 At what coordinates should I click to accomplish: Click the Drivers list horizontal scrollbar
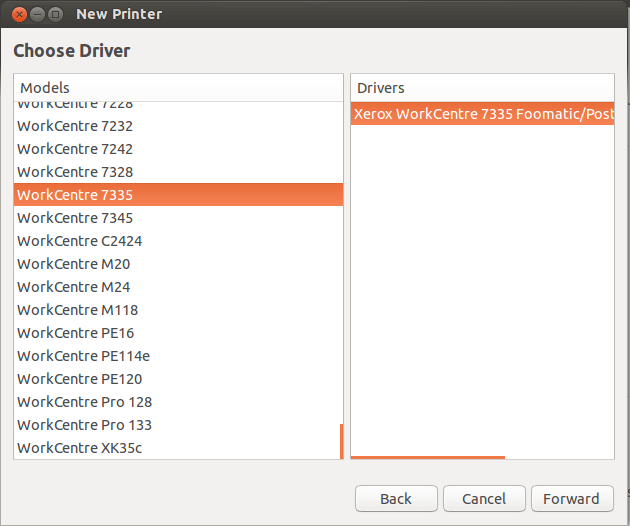pos(428,457)
